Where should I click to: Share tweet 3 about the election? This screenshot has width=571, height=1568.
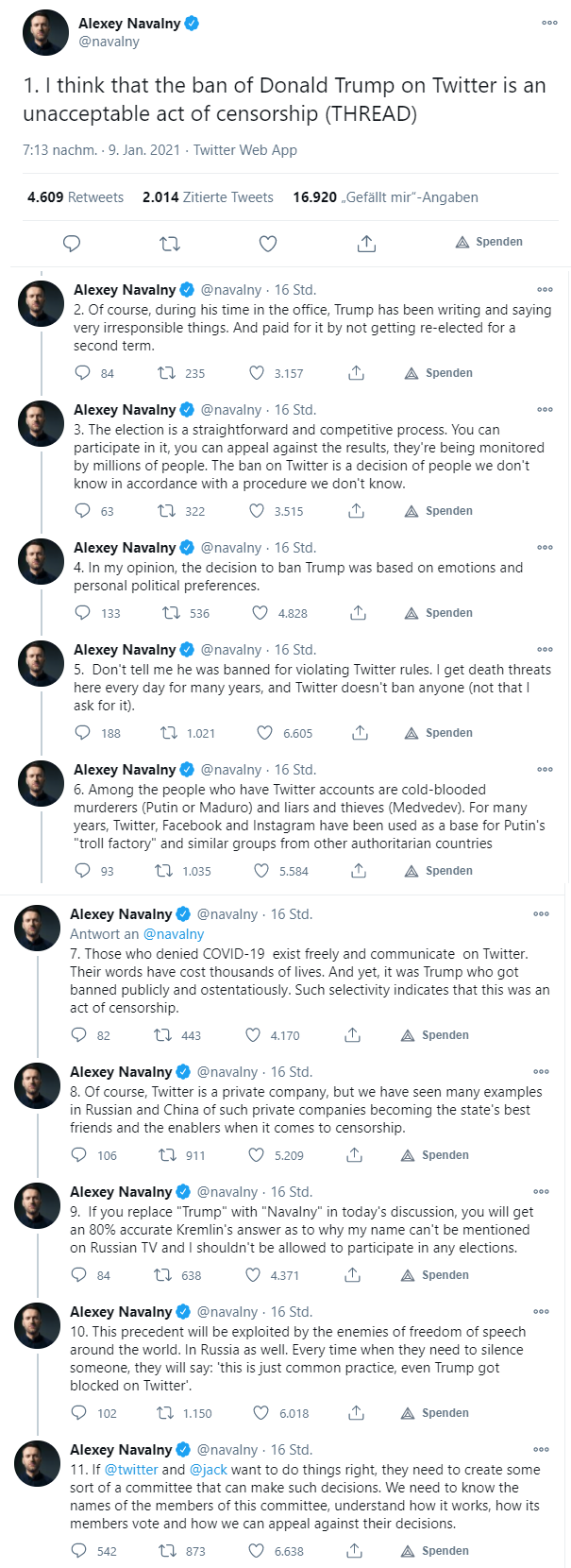[x=356, y=511]
